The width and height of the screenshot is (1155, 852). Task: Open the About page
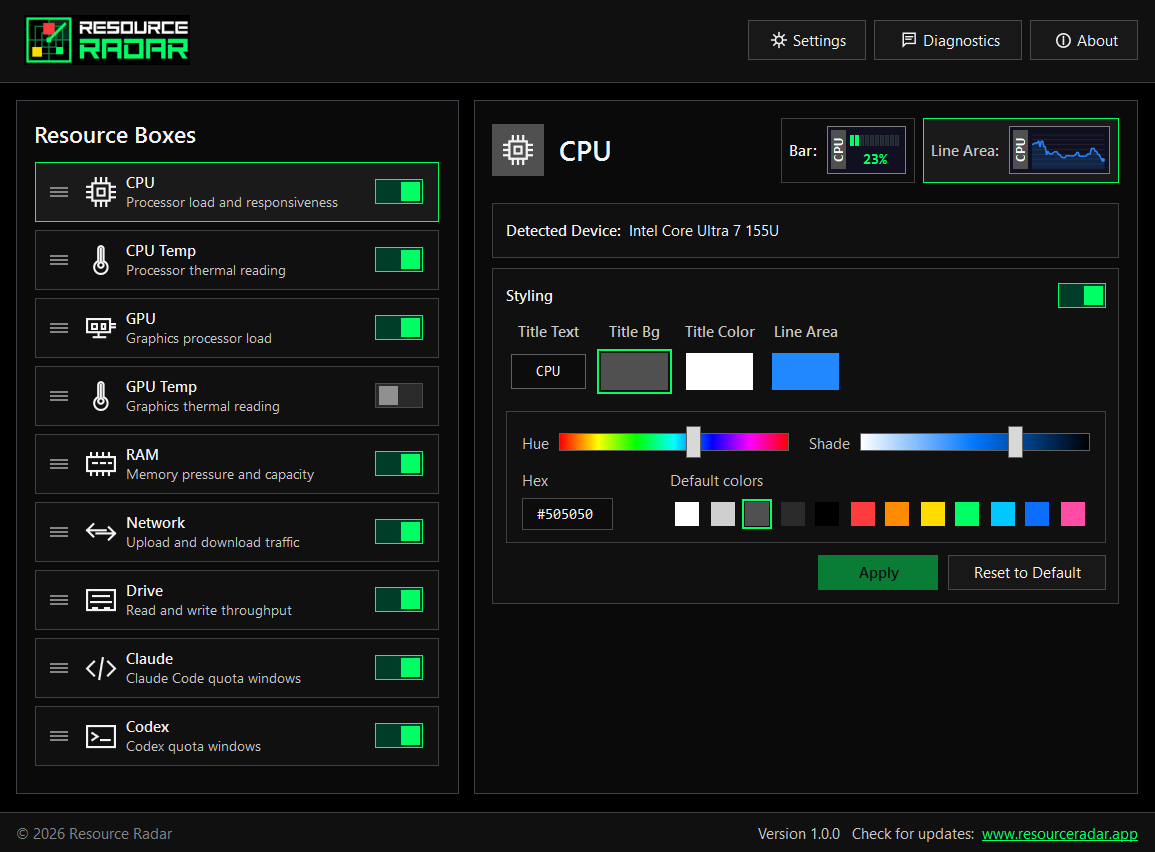pyautogui.click(x=1084, y=41)
